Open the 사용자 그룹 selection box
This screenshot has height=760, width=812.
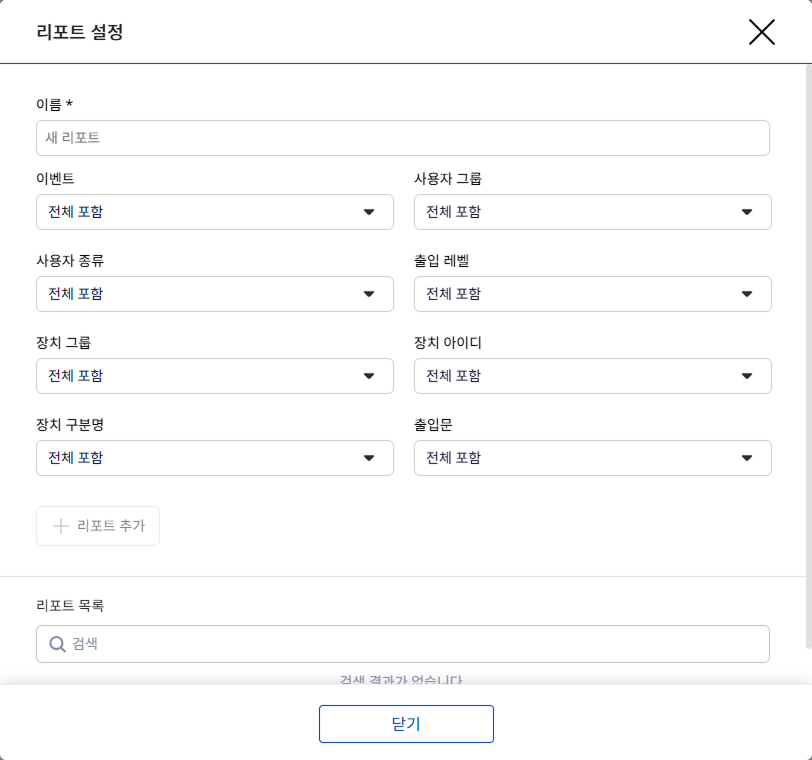(580, 212)
